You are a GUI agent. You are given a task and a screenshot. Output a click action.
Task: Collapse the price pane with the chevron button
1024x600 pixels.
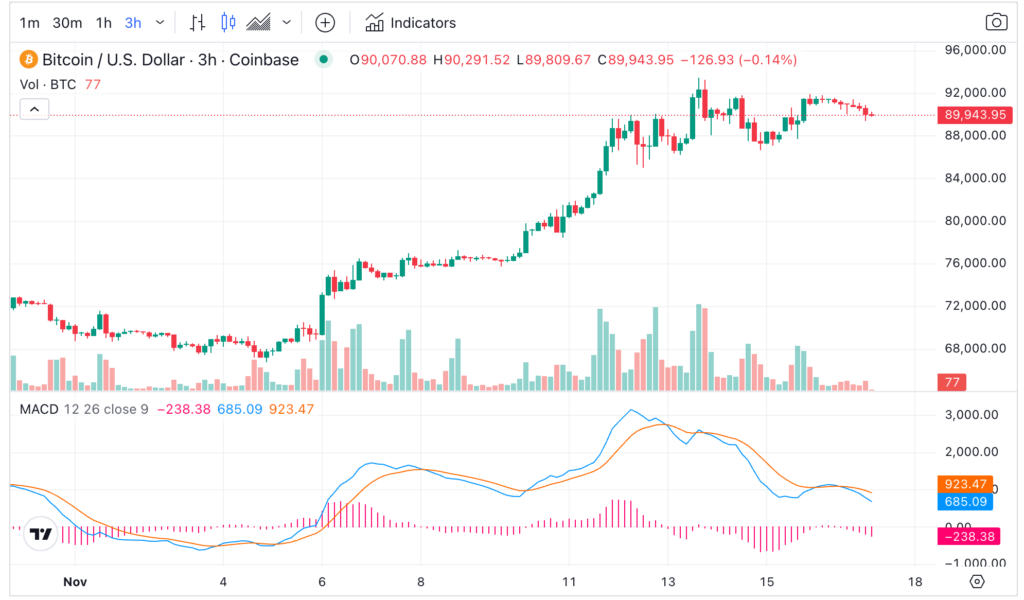(x=34, y=108)
